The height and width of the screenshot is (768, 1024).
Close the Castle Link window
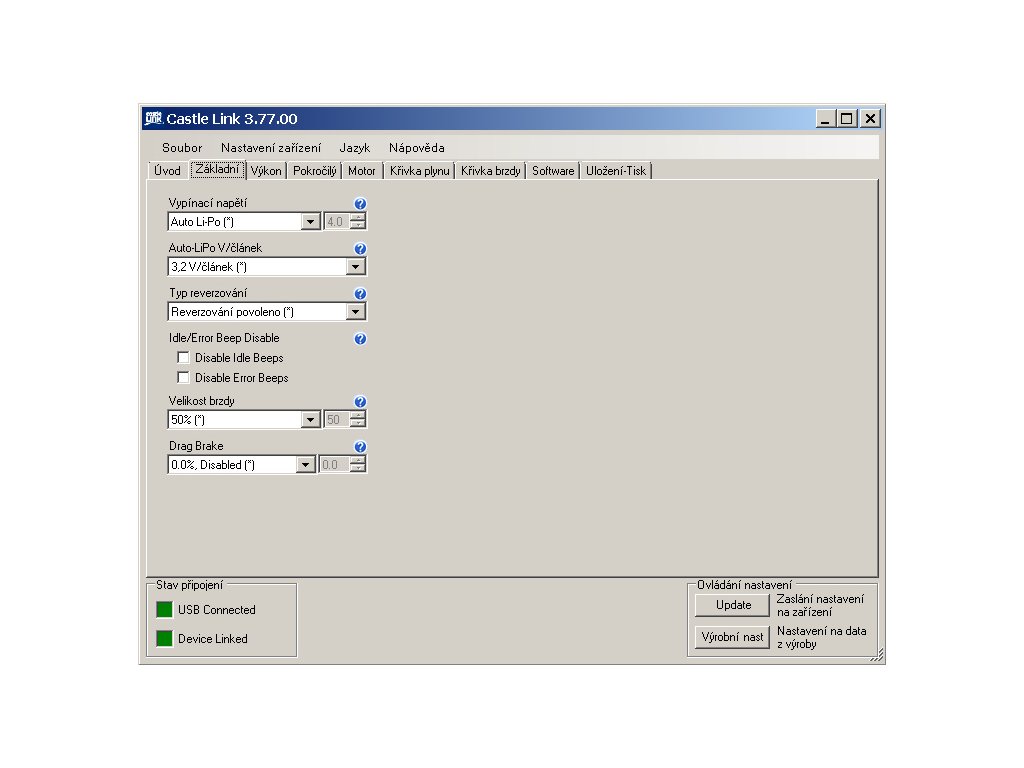[869, 119]
